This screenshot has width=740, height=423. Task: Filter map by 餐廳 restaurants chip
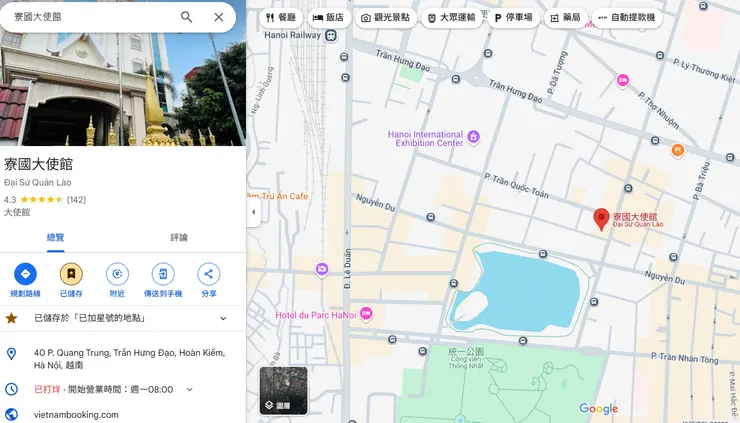(x=281, y=17)
